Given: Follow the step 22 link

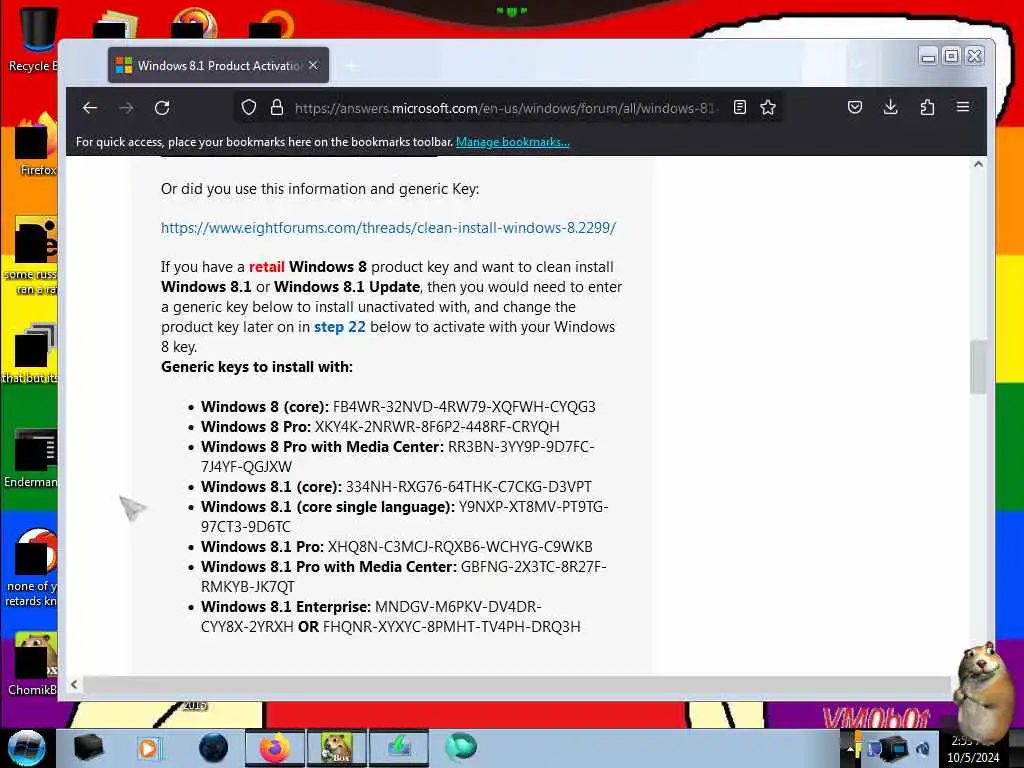Looking at the screenshot, I should pos(340,327).
